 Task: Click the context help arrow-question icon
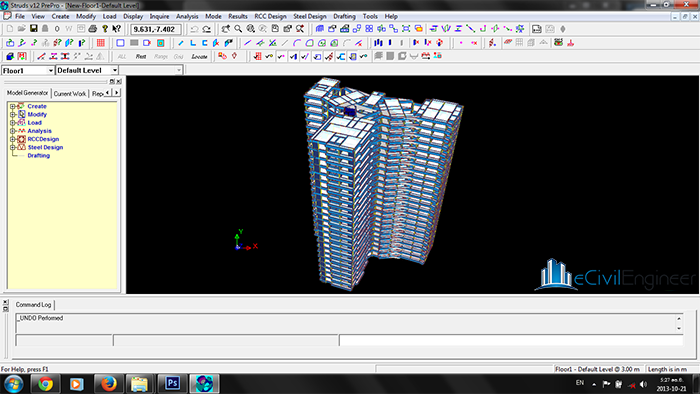click(x=116, y=29)
